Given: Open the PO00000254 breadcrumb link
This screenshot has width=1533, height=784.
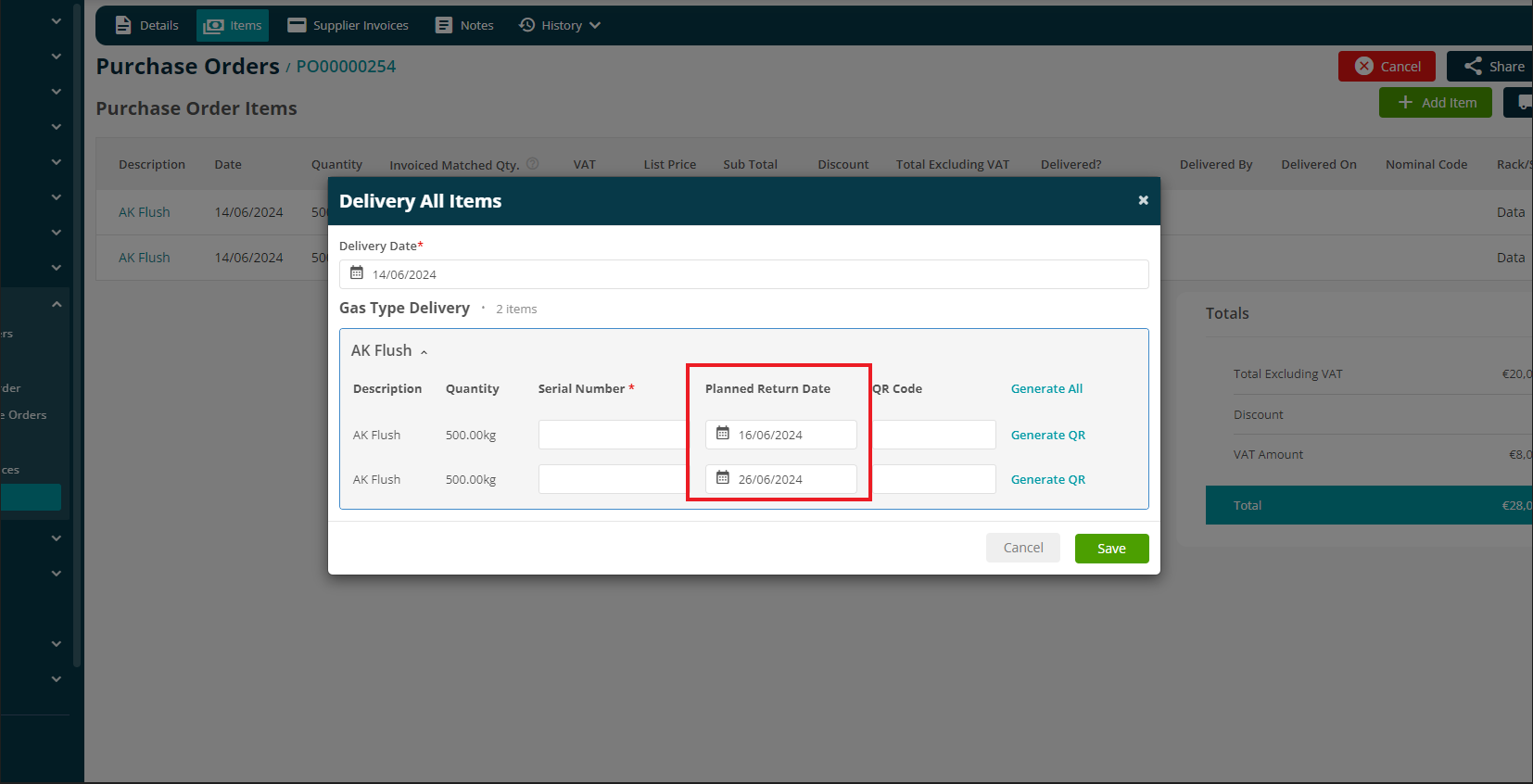Looking at the screenshot, I should pos(346,67).
